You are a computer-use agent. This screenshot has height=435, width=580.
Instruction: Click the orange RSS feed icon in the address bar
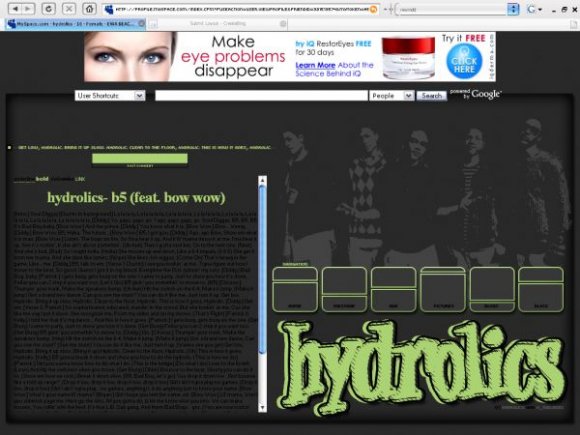point(374,9)
